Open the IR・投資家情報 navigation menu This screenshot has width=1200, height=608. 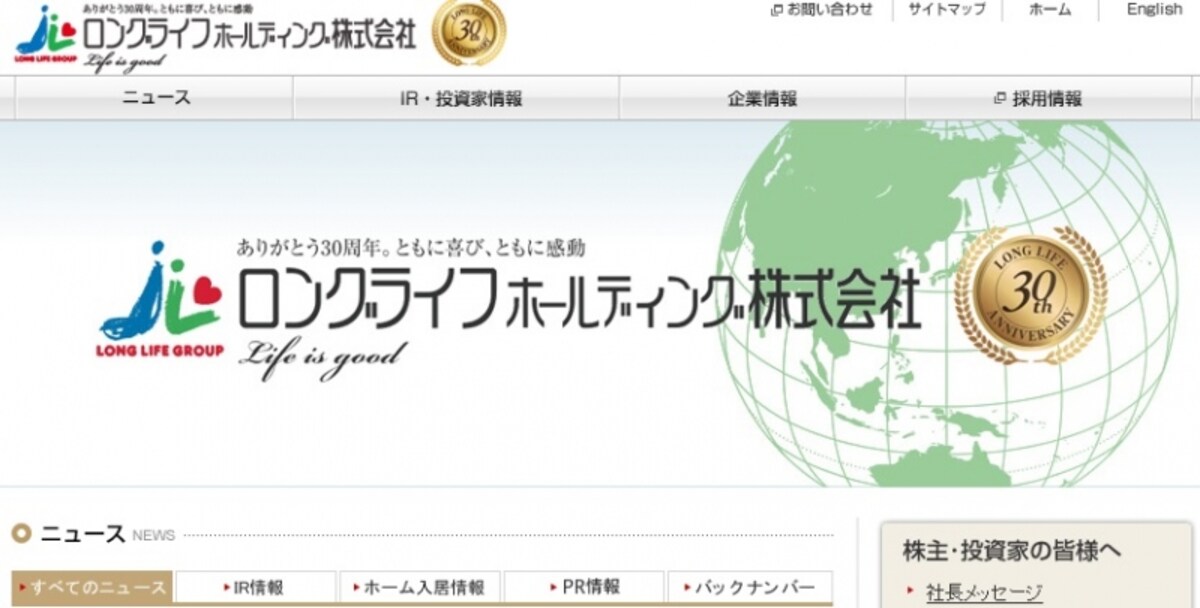click(455, 98)
